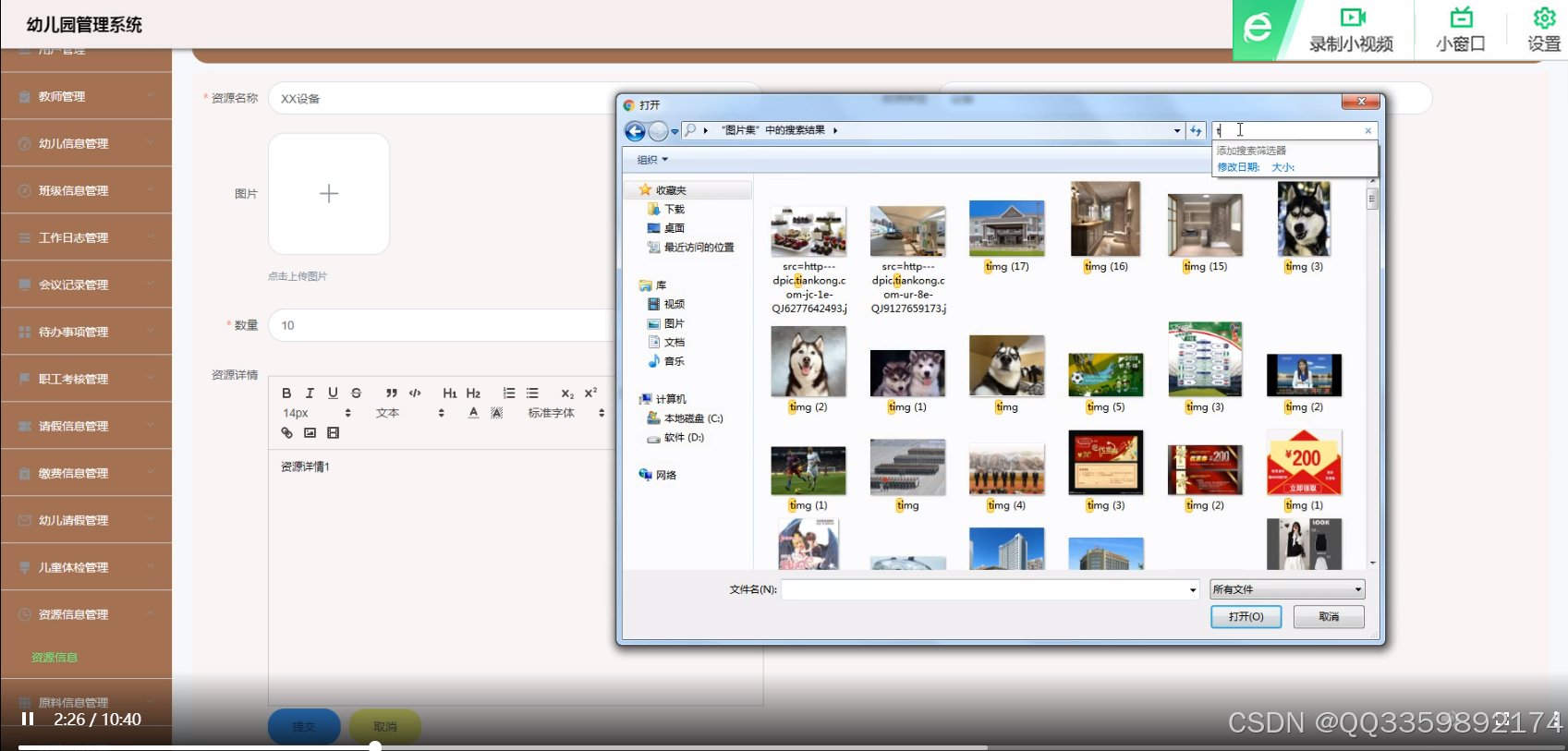Image resolution: width=1568 pixels, height=751 pixels.
Task: Open address bar history dropdown
Action: pos(1177,130)
